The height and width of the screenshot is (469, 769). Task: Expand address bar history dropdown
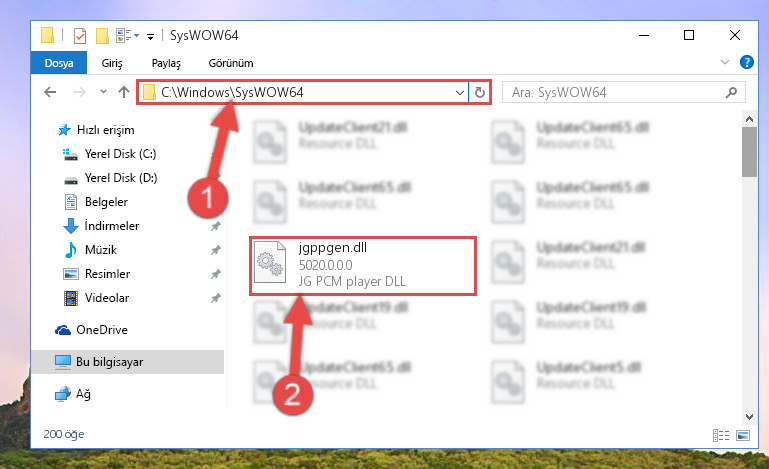(x=460, y=92)
